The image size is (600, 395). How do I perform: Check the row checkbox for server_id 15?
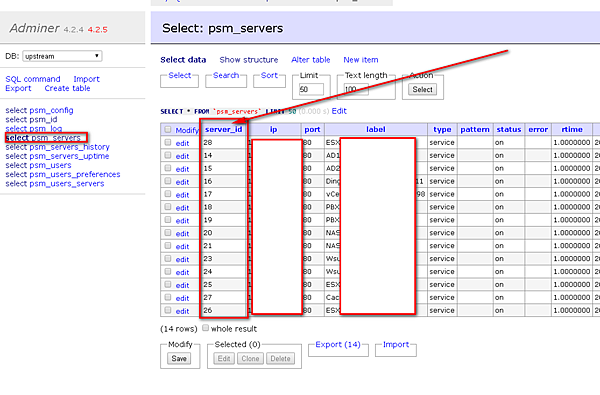(x=168, y=168)
